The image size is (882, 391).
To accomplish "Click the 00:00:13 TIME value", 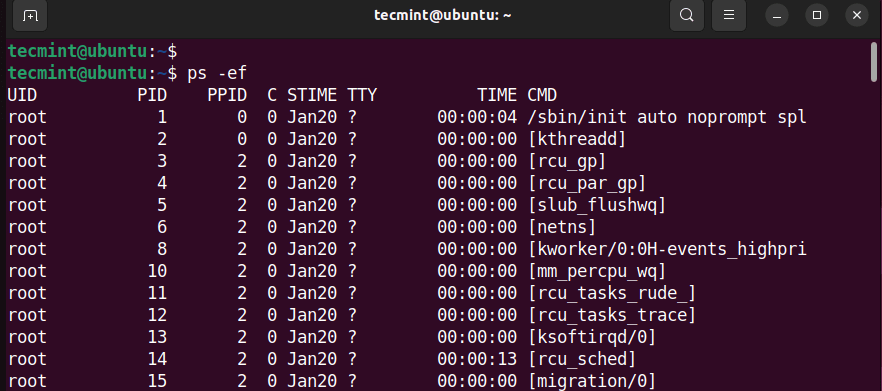I will (477, 358).
